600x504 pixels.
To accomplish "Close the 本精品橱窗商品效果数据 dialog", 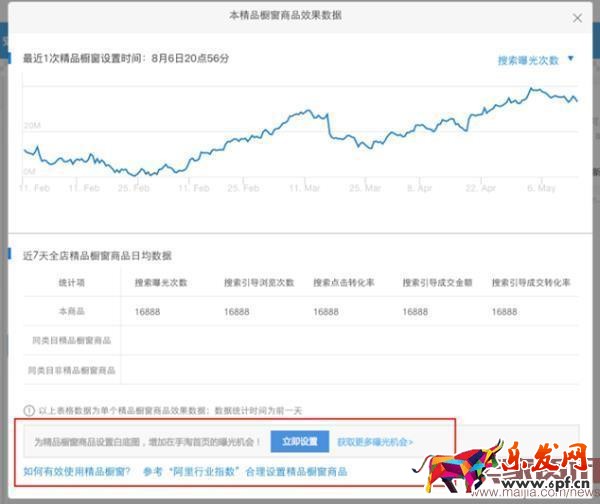I will coord(577,18).
